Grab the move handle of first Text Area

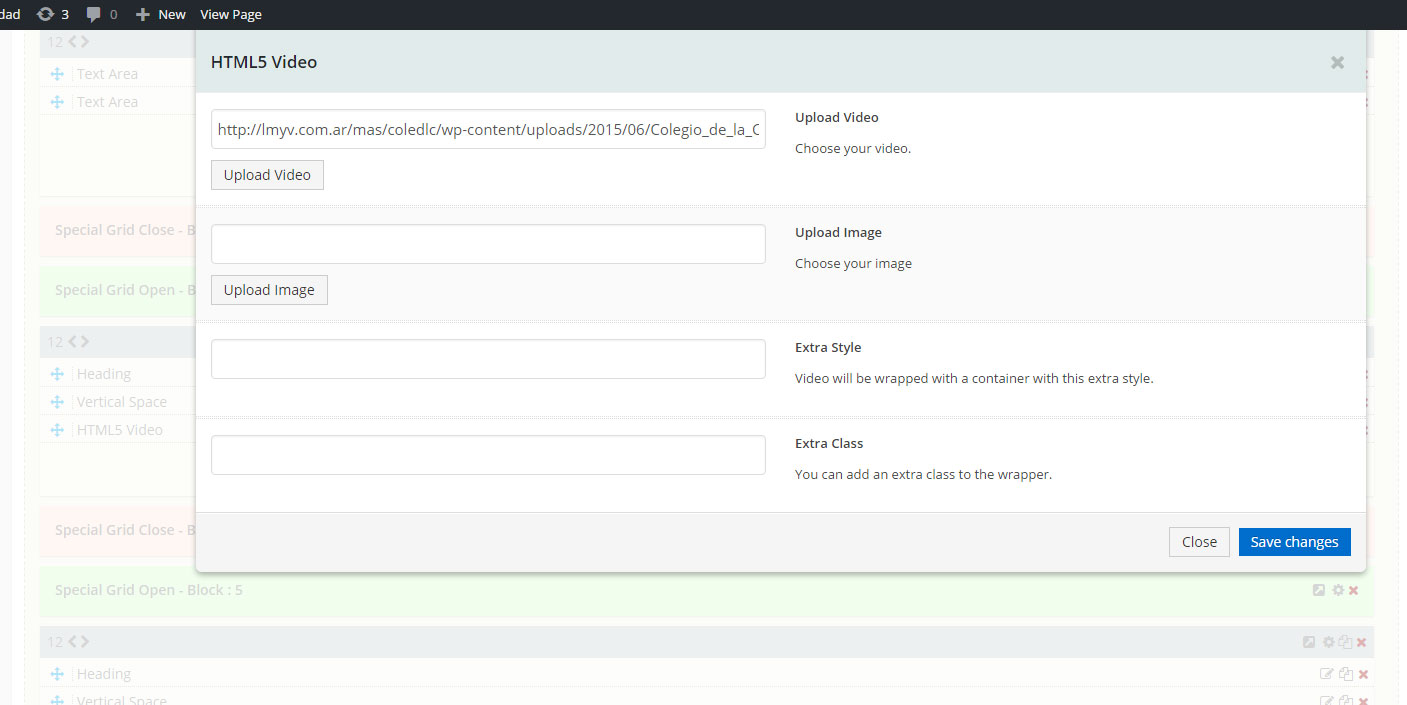[57, 74]
